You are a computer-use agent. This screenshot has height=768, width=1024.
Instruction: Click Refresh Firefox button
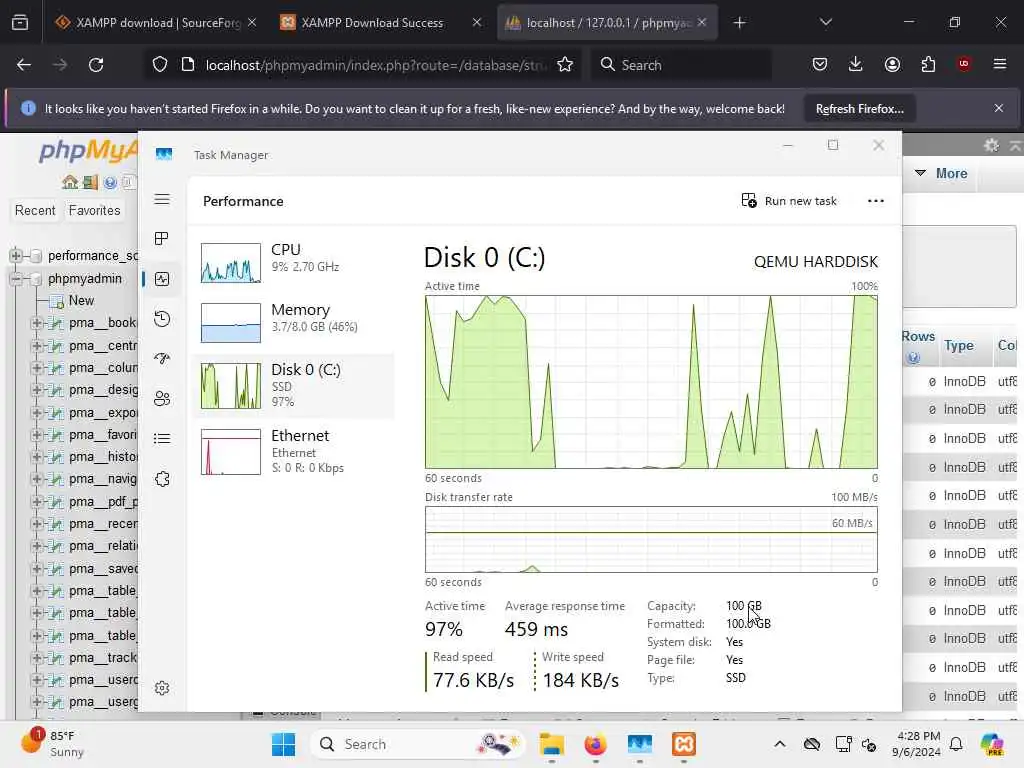[x=859, y=109]
